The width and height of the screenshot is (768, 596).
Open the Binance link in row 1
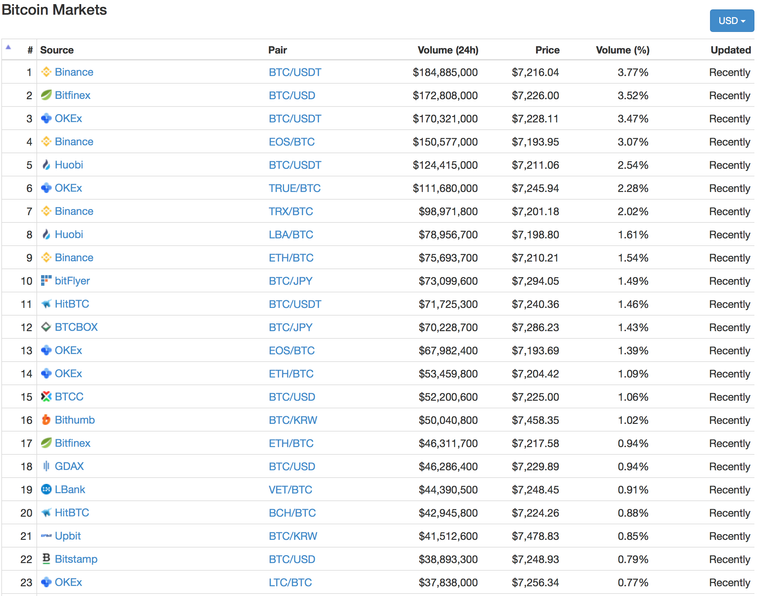coord(74,72)
